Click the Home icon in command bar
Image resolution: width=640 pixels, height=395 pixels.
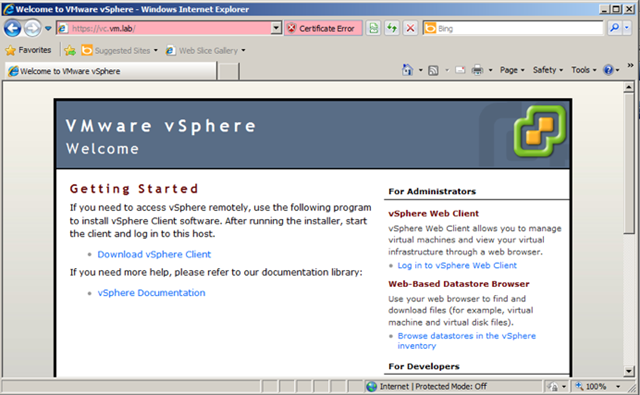coord(407,70)
